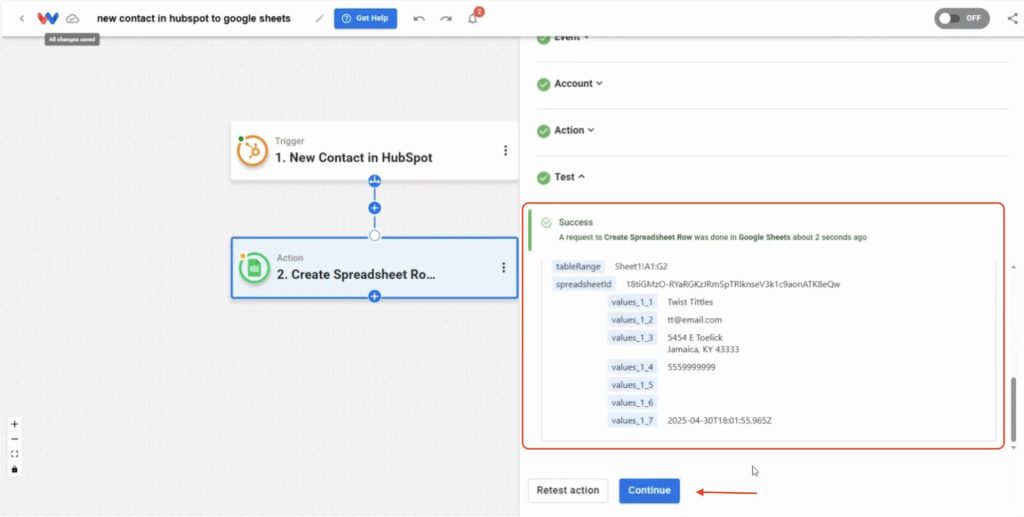
Task: Add a step between trigger and action
Action: coord(374,208)
